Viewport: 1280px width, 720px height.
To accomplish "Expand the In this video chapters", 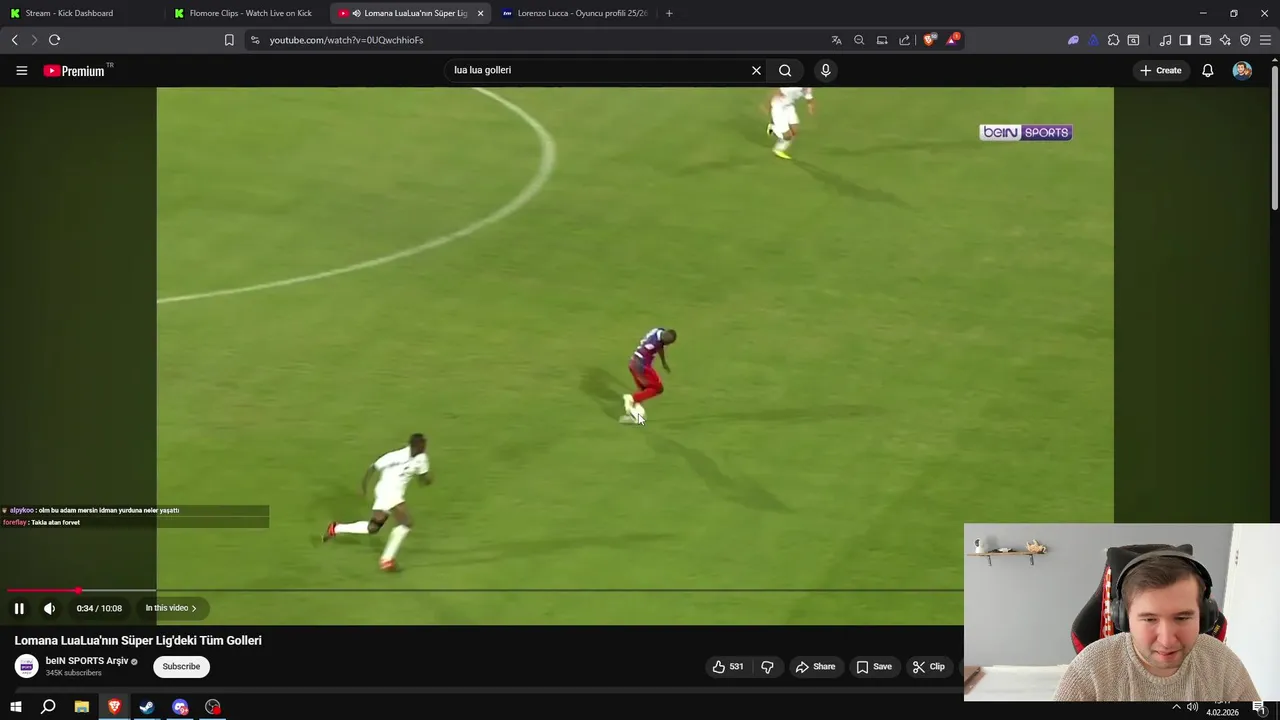I will 171,608.
